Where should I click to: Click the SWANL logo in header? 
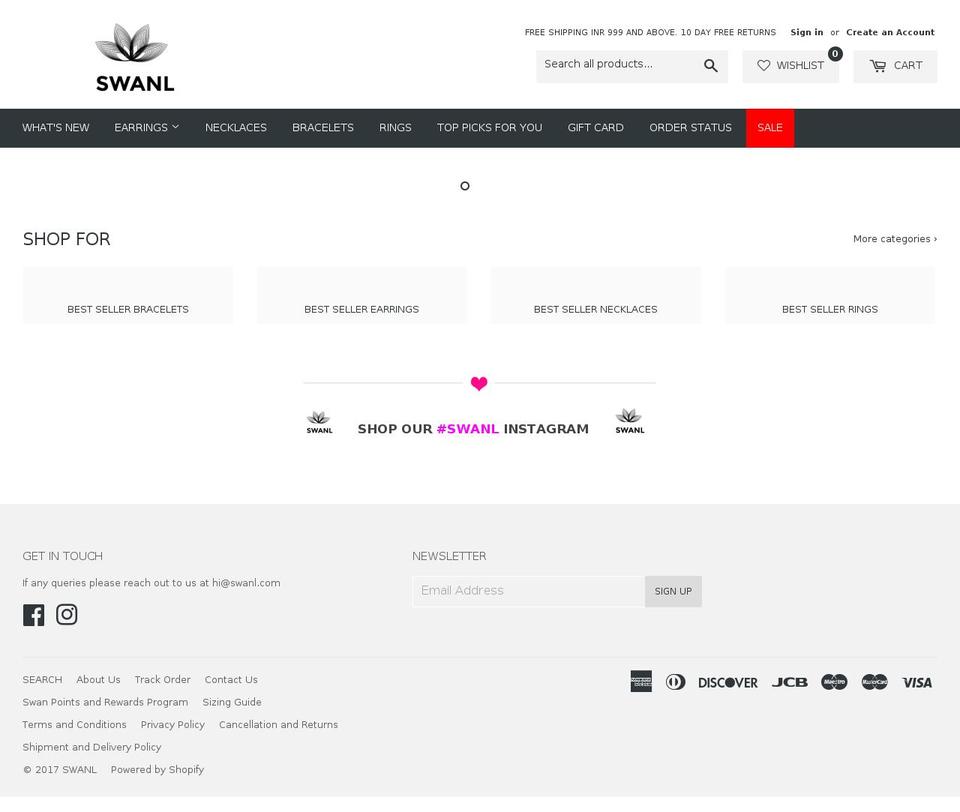(134, 58)
